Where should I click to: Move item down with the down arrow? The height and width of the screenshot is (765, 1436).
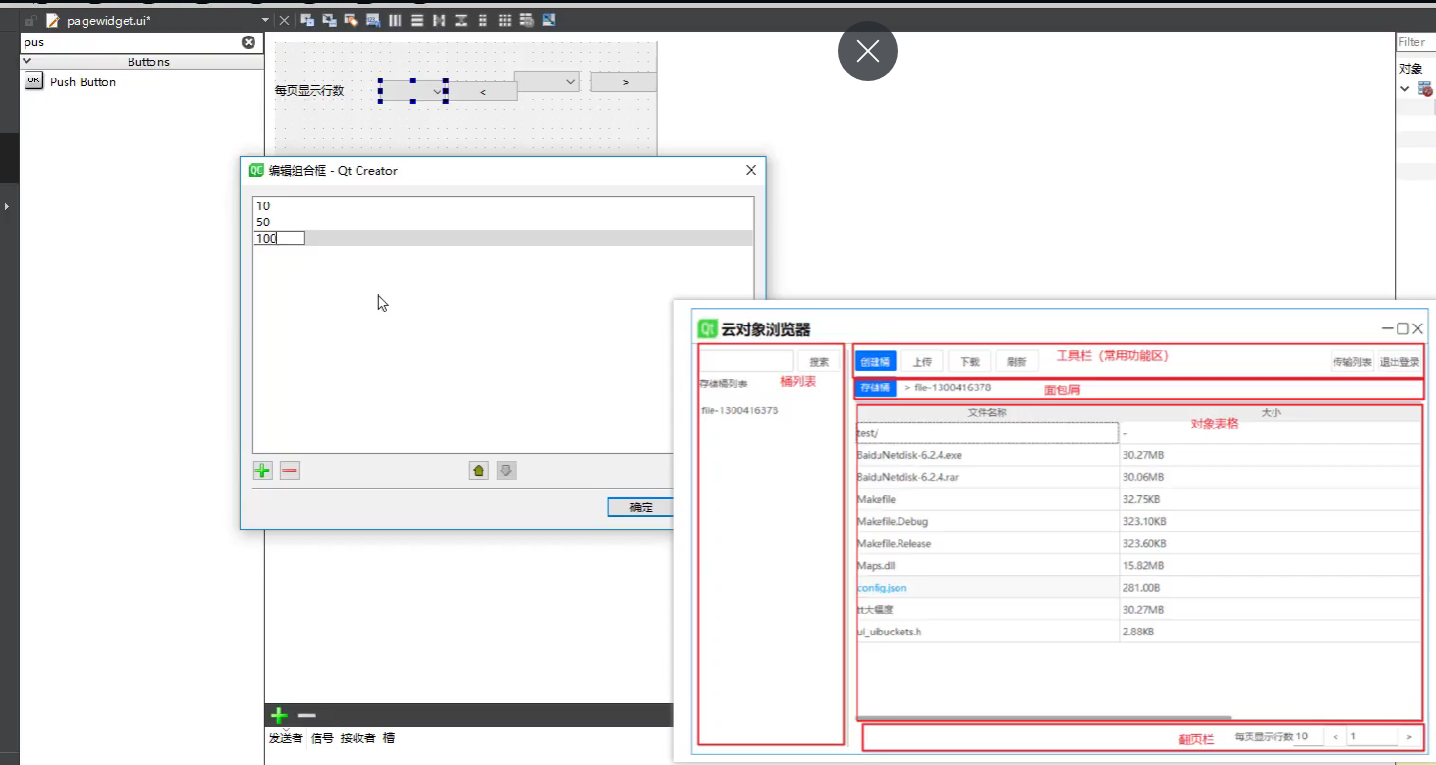point(507,470)
